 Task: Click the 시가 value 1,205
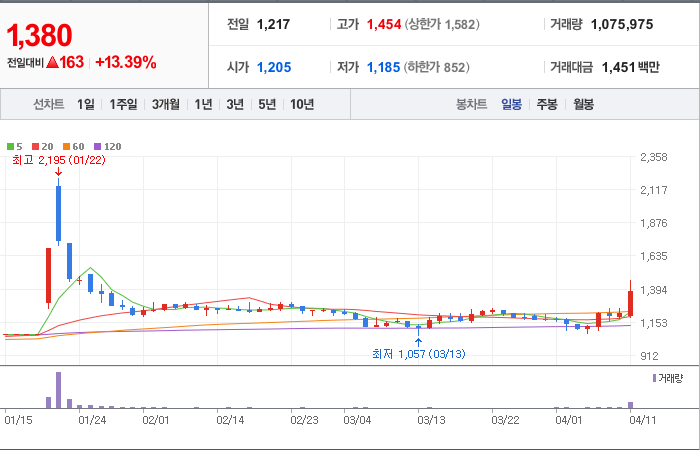point(274,67)
